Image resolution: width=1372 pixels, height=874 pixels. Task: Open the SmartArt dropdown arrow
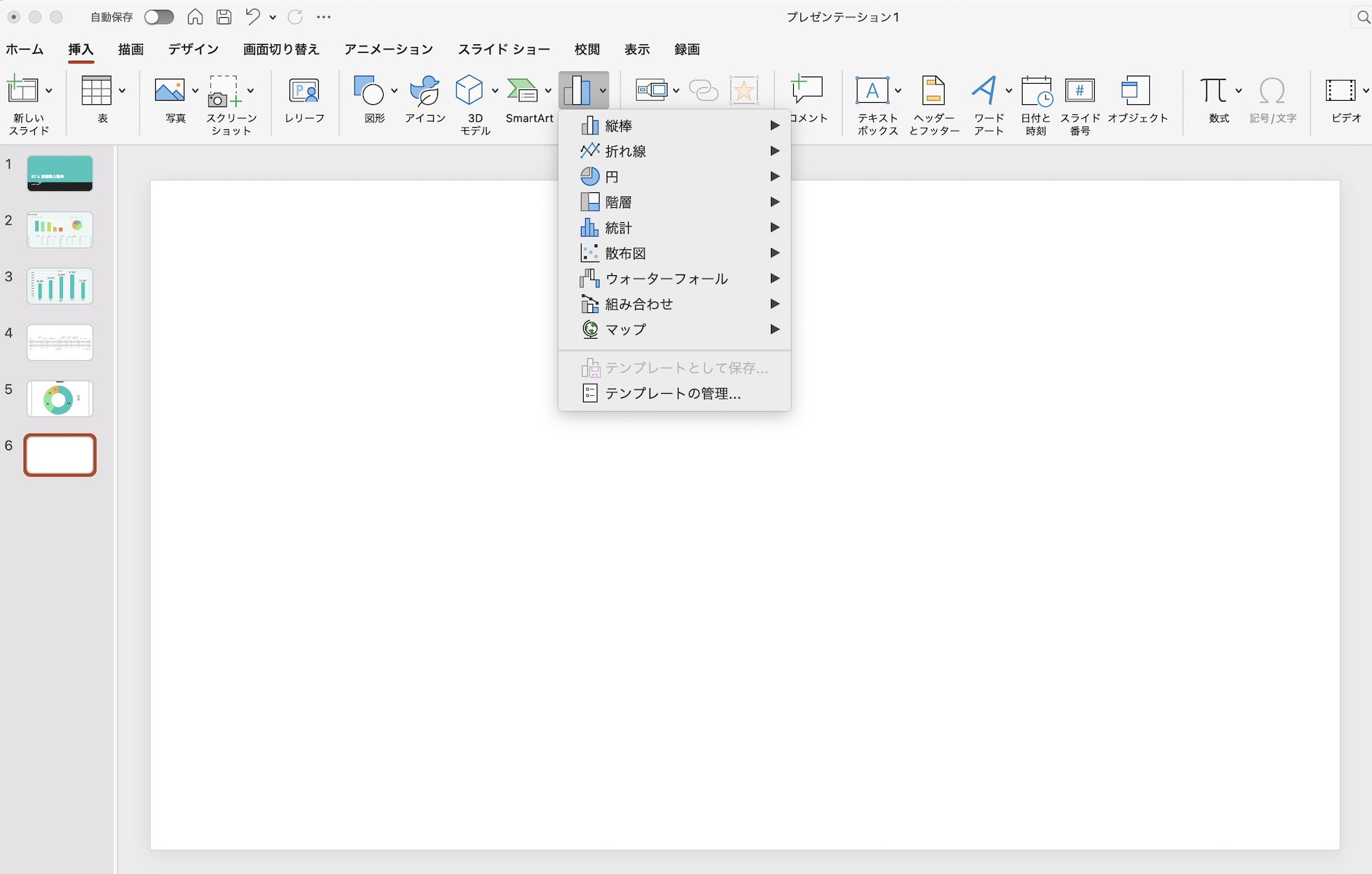point(548,91)
